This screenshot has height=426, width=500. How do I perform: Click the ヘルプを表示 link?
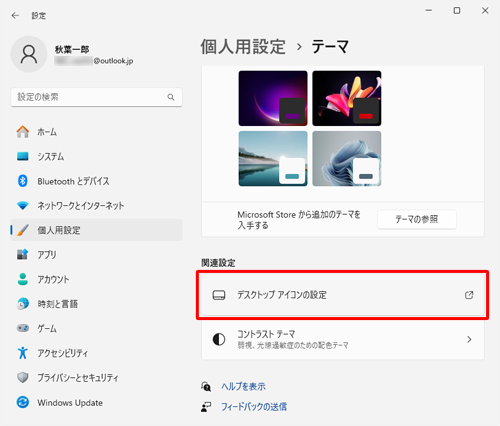(x=244, y=386)
